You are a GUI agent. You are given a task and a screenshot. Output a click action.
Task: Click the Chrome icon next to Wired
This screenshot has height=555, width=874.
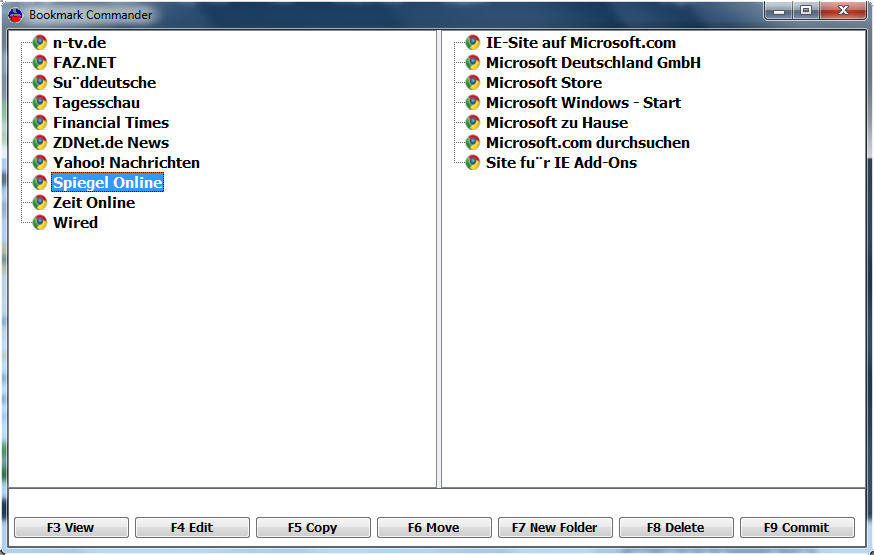click(40, 223)
